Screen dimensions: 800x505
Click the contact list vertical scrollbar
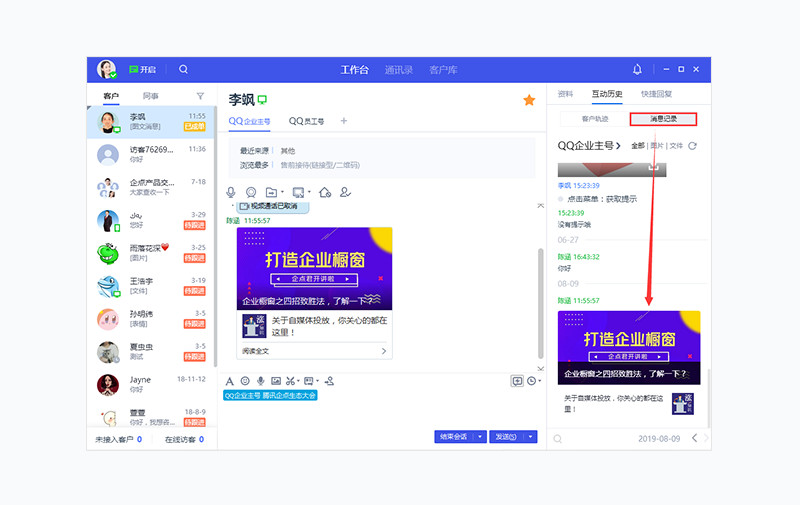[215, 236]
